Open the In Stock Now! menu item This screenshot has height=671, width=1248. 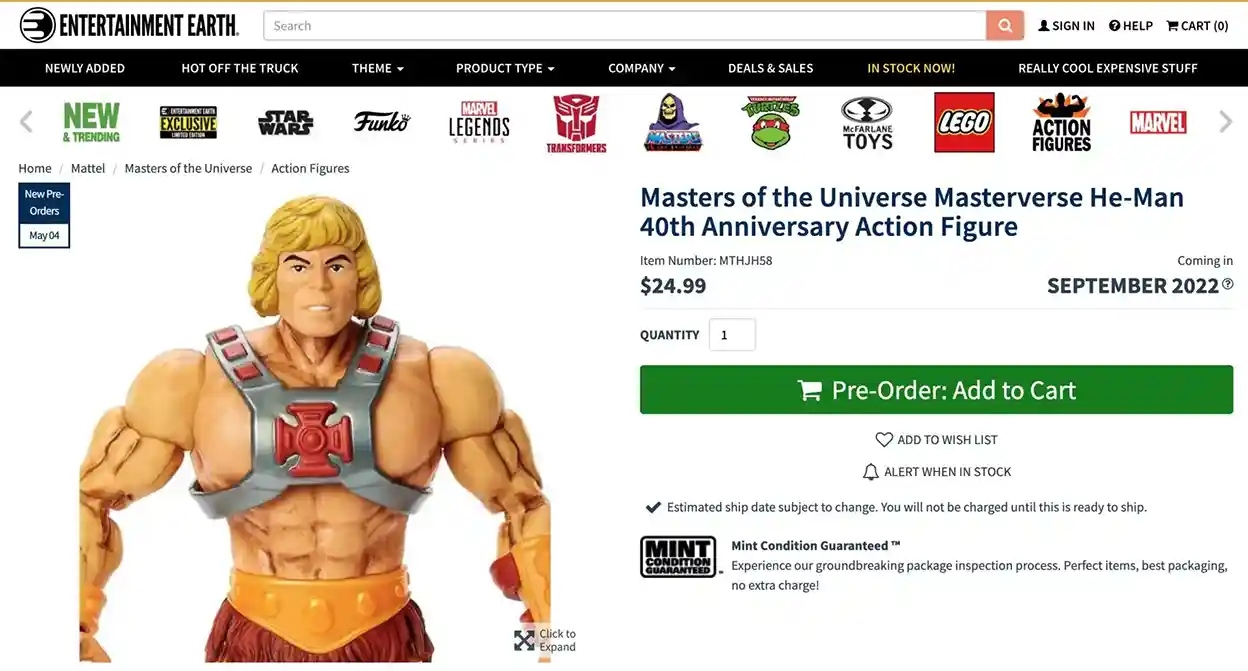pos(910,68)
